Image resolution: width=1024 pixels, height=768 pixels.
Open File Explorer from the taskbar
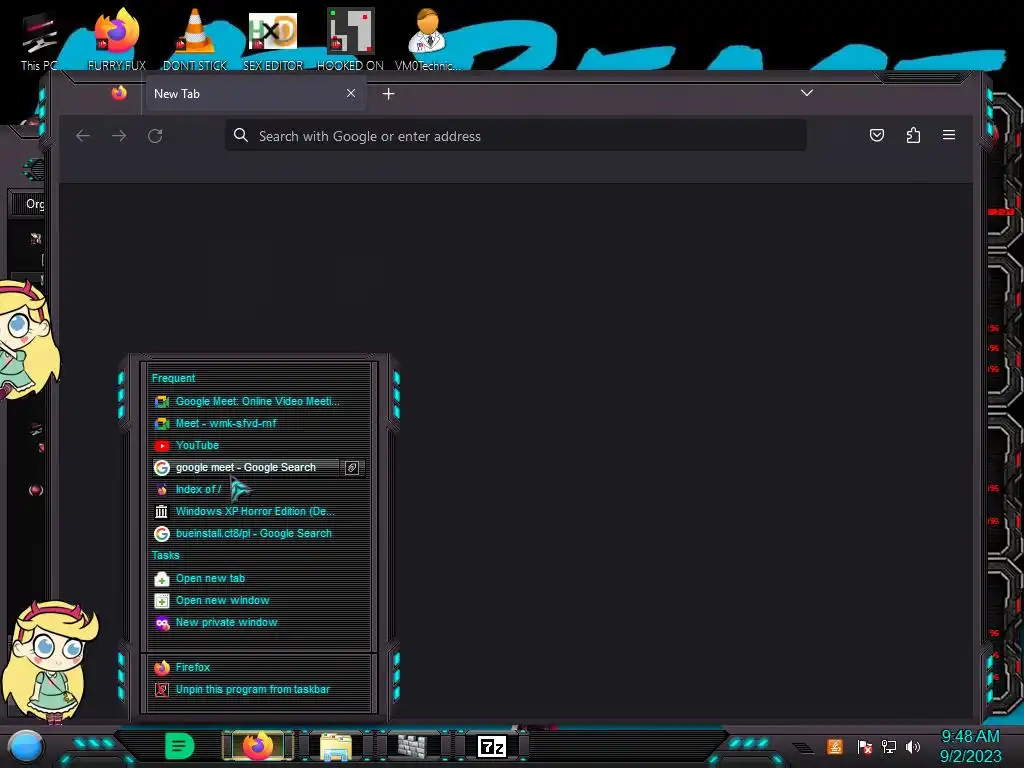click(336, 747)
